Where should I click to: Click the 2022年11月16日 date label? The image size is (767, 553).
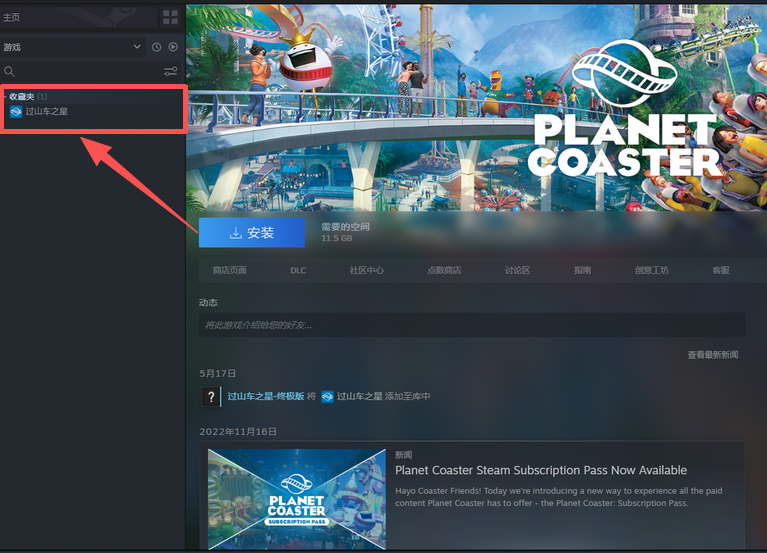[238, 432]
